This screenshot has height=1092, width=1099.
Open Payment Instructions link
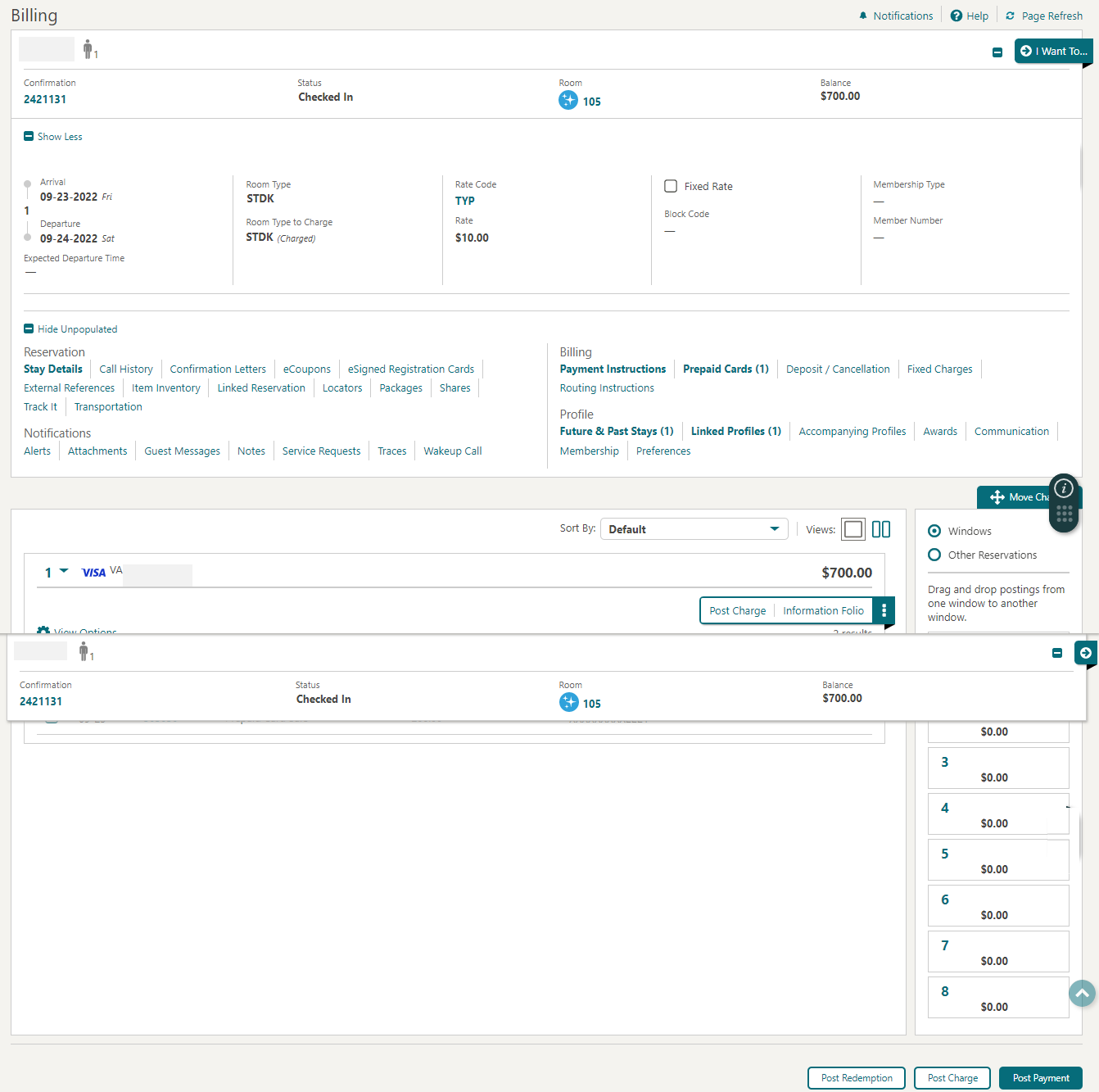click(x=613, y=369)
